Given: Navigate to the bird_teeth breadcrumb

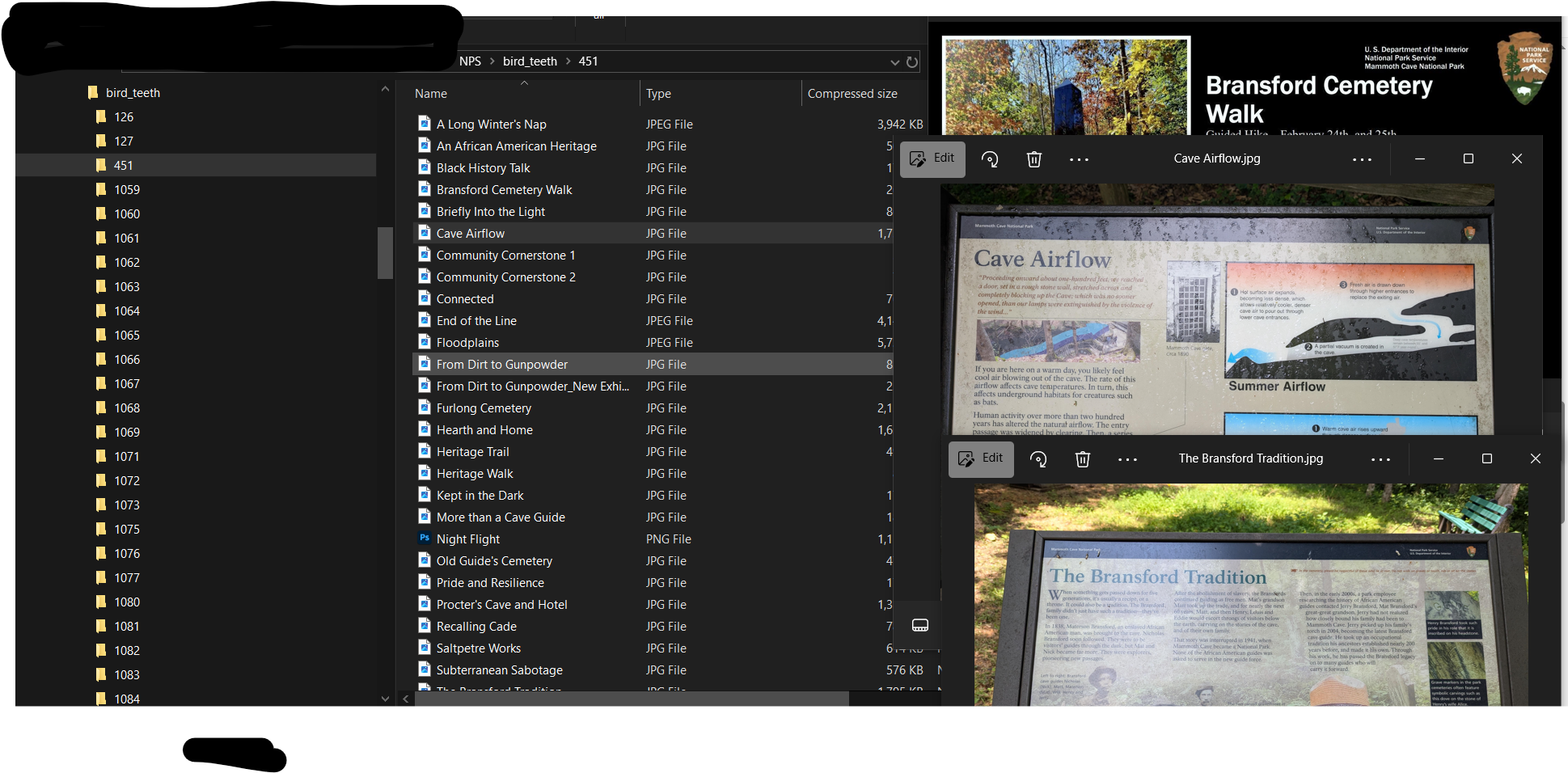Looking at the screenshot, I should click(529, 61).
